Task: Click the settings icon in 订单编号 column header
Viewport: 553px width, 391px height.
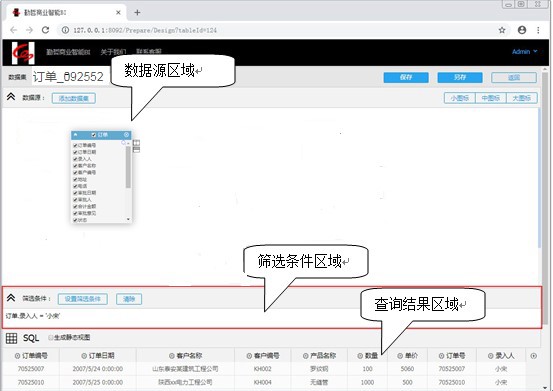Action: tap(17, 356)
